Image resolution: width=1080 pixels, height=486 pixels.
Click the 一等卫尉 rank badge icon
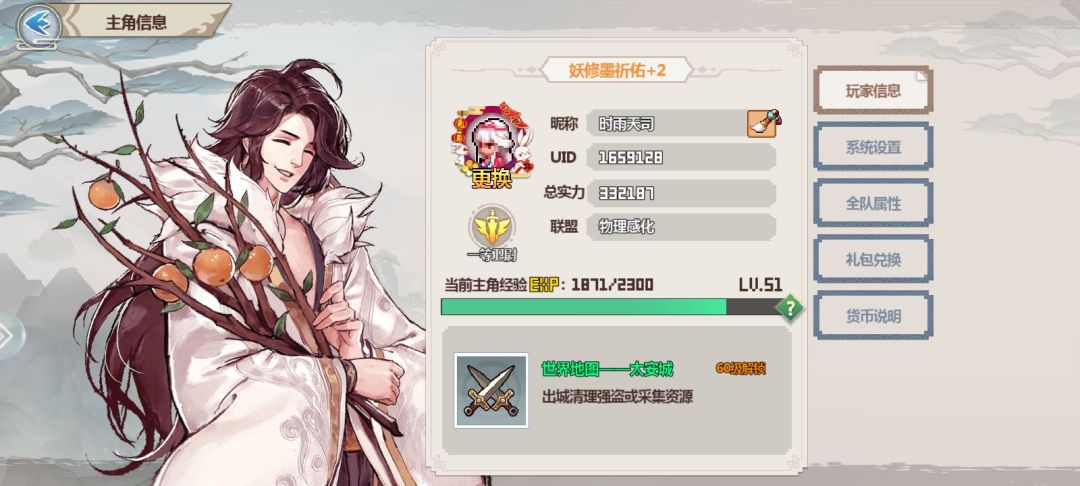pyautogui.click(x=492, y=227)
